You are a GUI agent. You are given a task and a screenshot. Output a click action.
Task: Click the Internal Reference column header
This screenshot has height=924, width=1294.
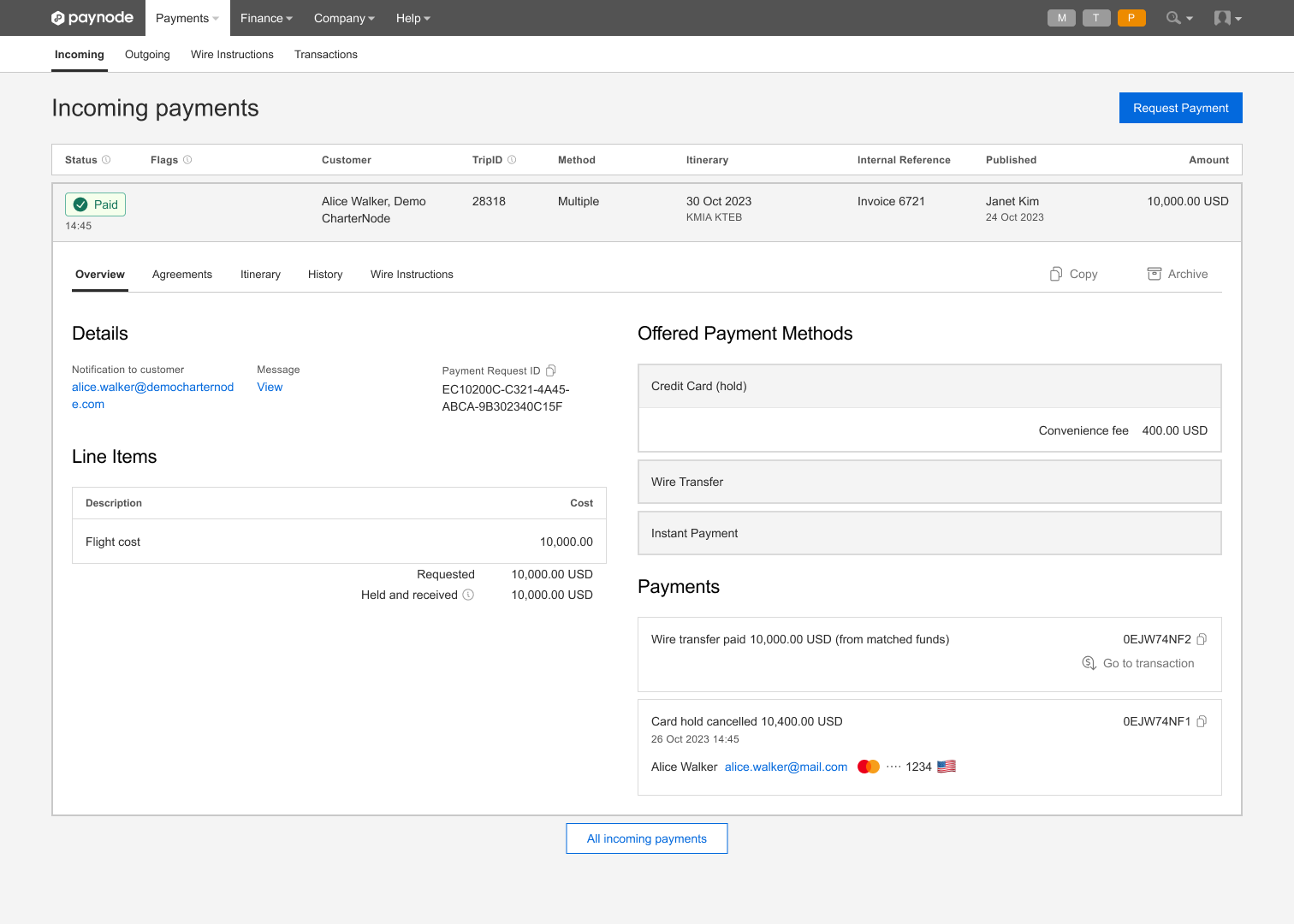point(904,160)
